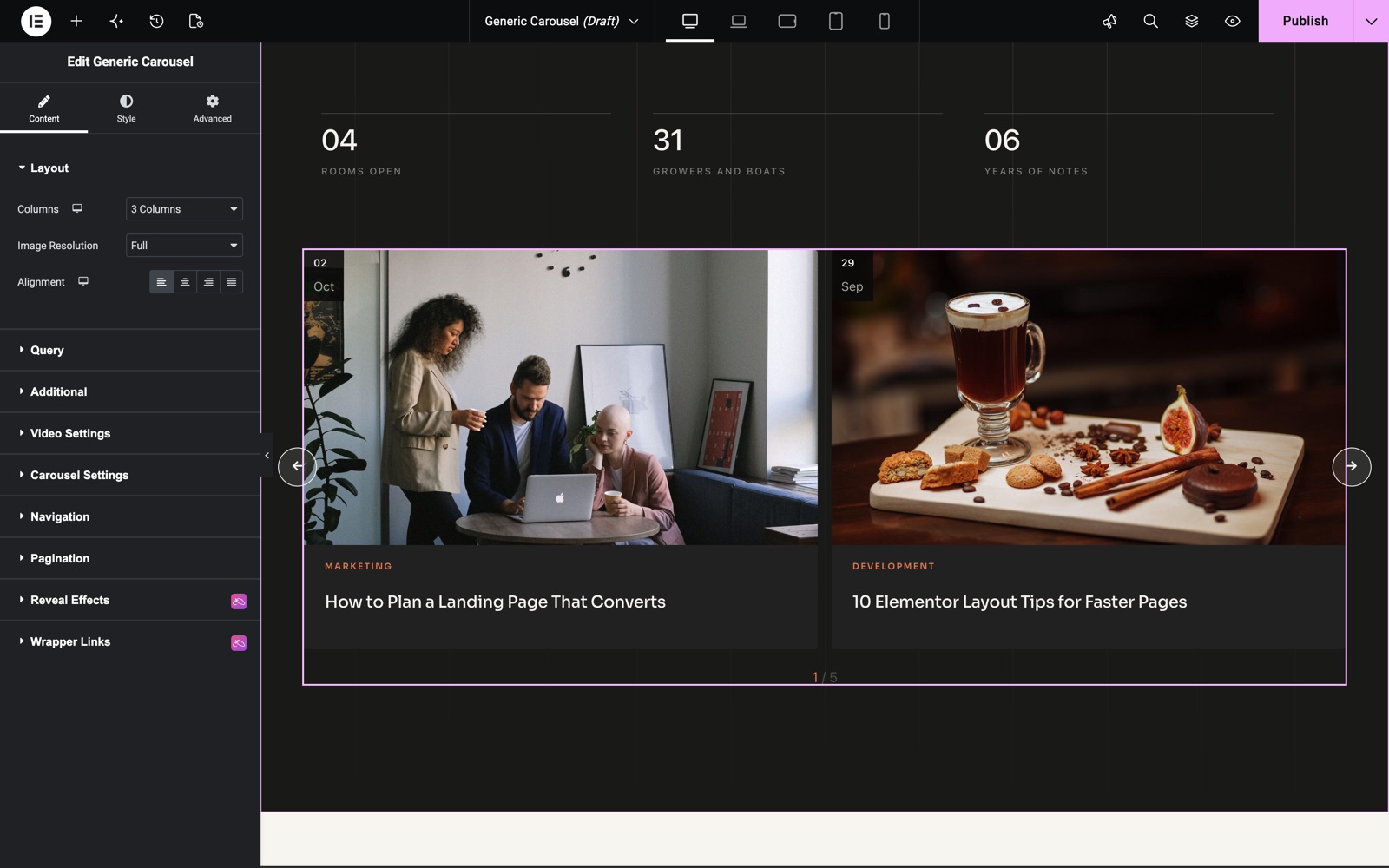Collapse the Layout section
The width and height of the screenshot is (1389, 868).
click(130, 168)
